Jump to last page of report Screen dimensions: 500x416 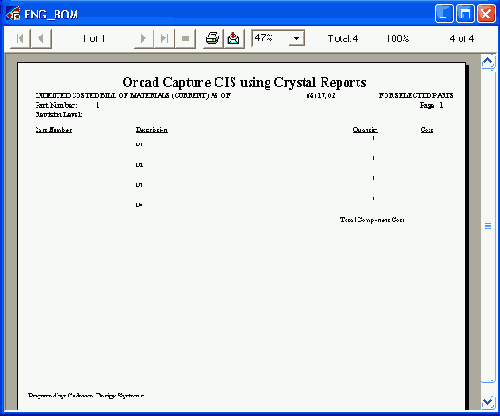[x=164, y=39]
